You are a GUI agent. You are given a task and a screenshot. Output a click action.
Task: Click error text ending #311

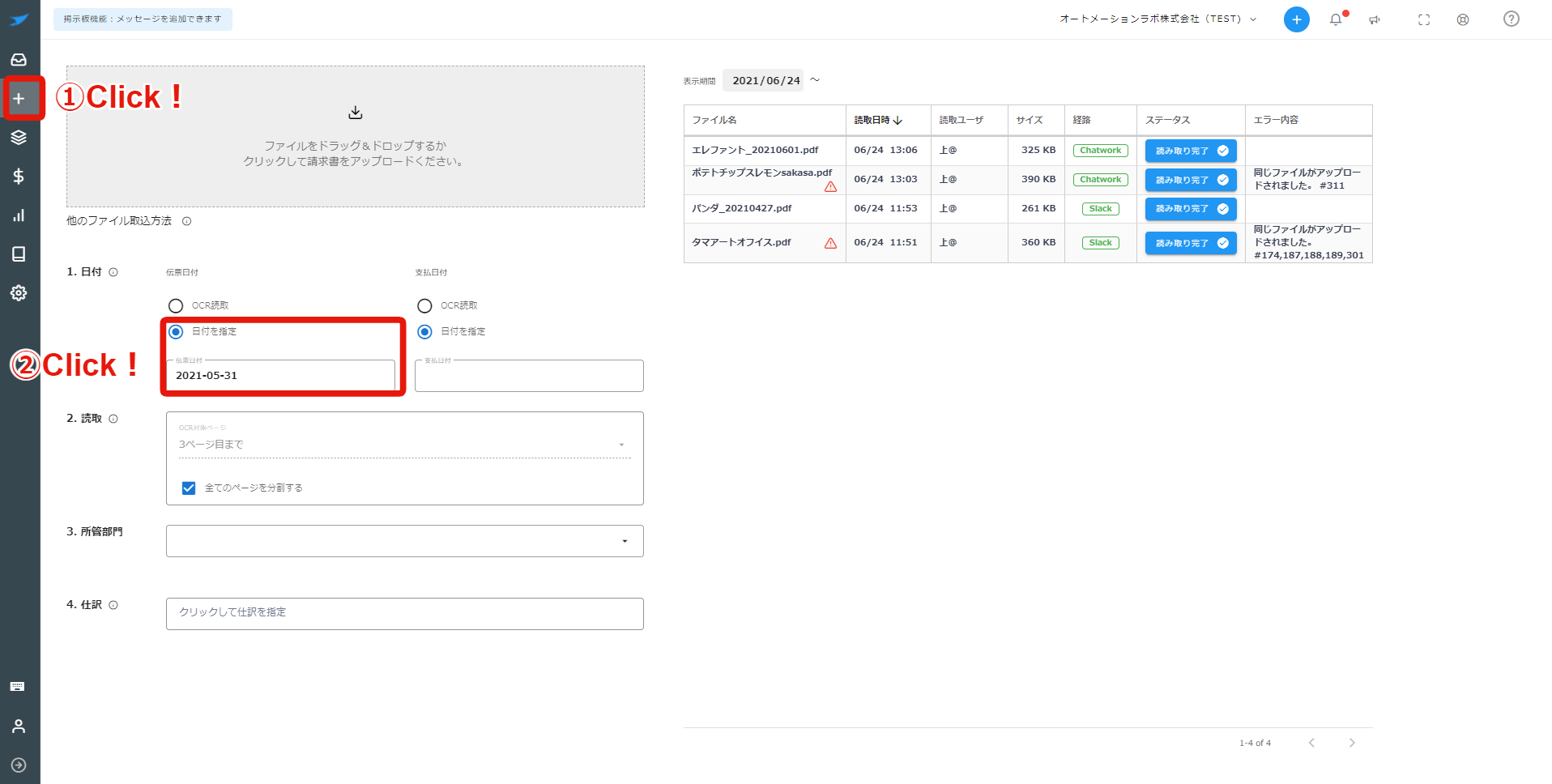pyautogui.click(x=1307, y=179)
